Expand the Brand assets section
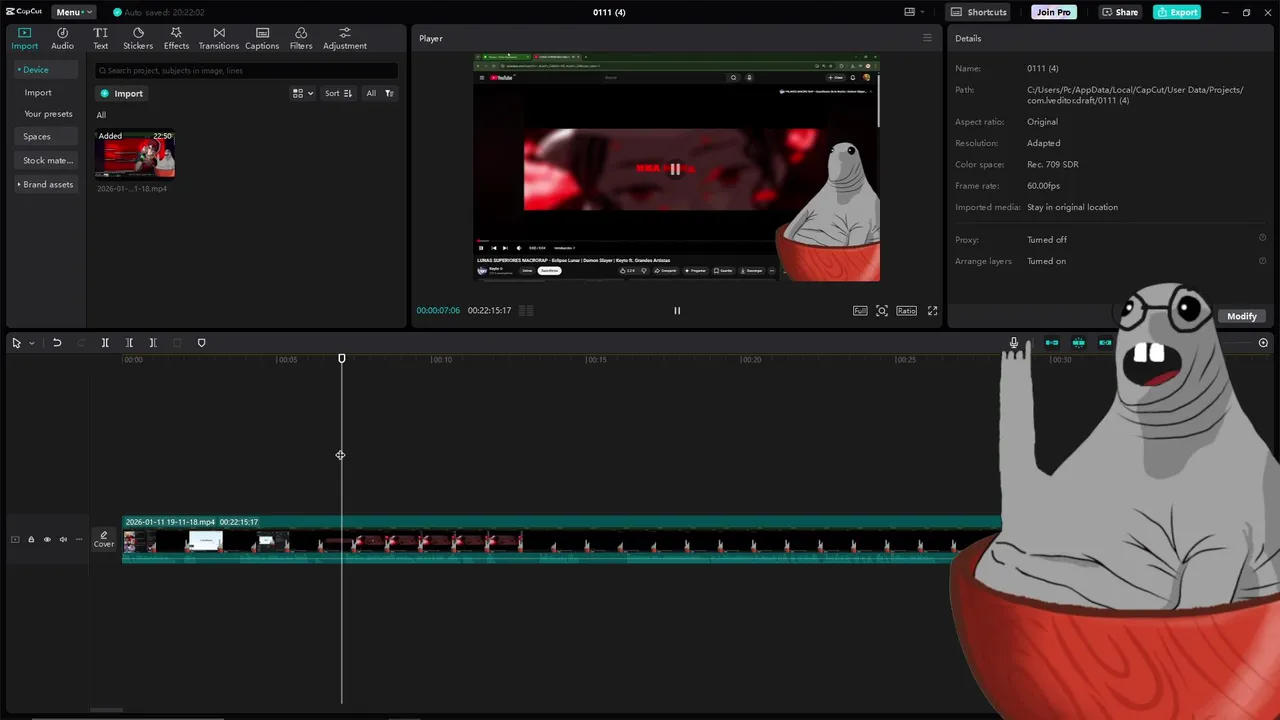This screenshot has height=720, width=1280. (45, 184)
